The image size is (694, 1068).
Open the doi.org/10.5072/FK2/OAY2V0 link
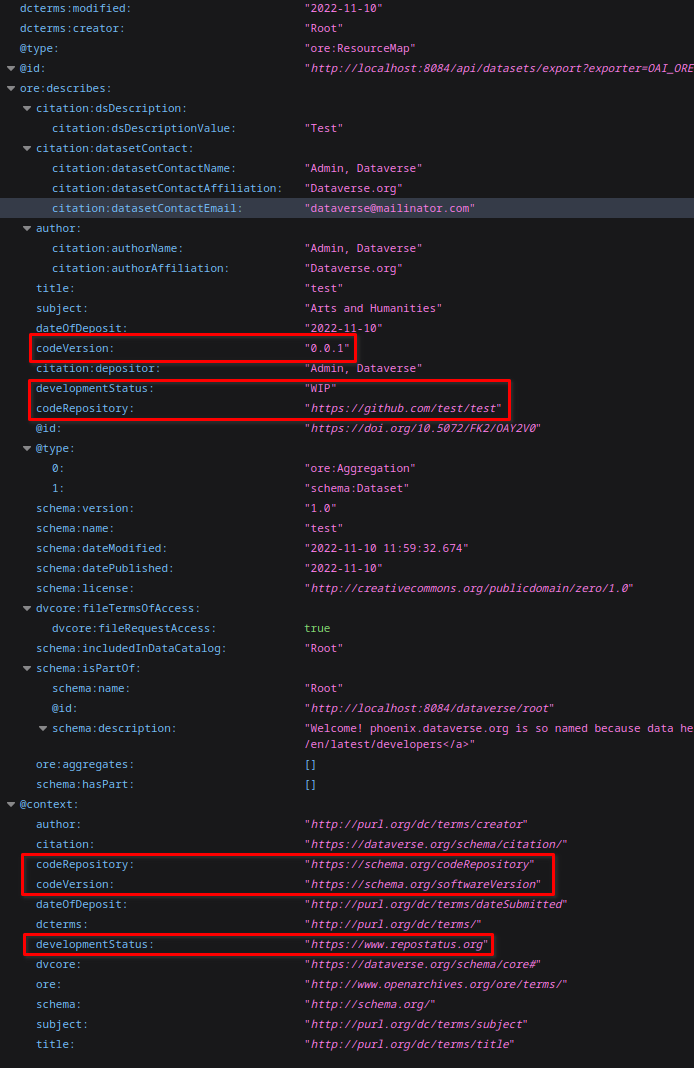(423, 428)
